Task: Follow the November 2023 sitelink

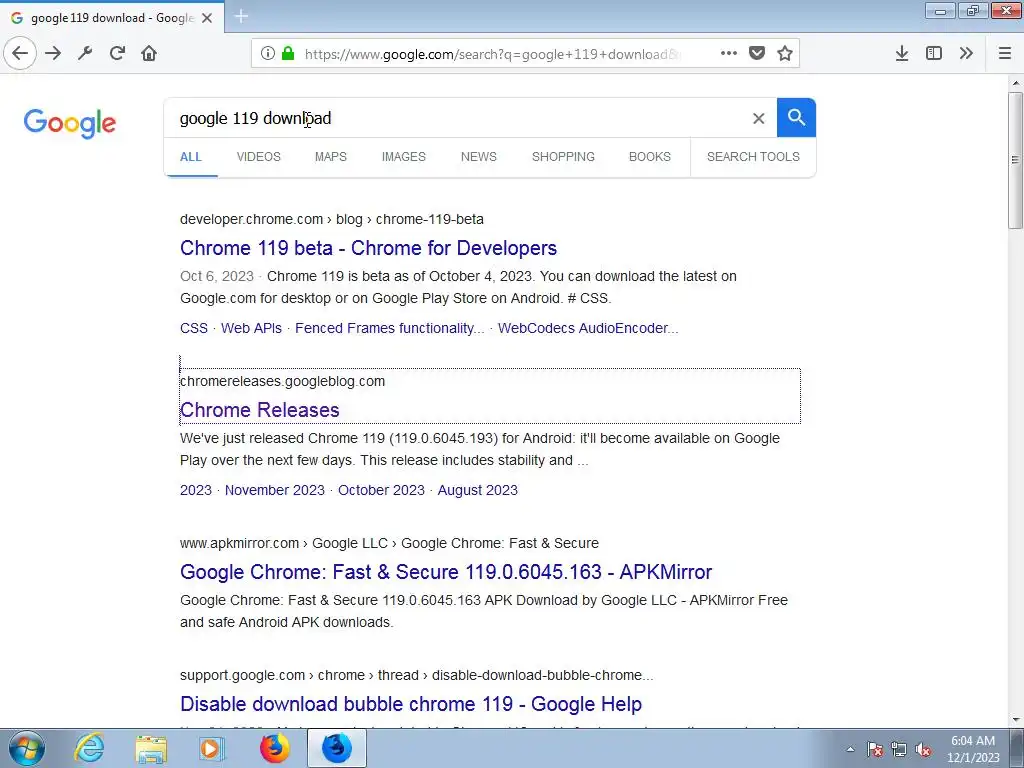Action: [275, 490]
